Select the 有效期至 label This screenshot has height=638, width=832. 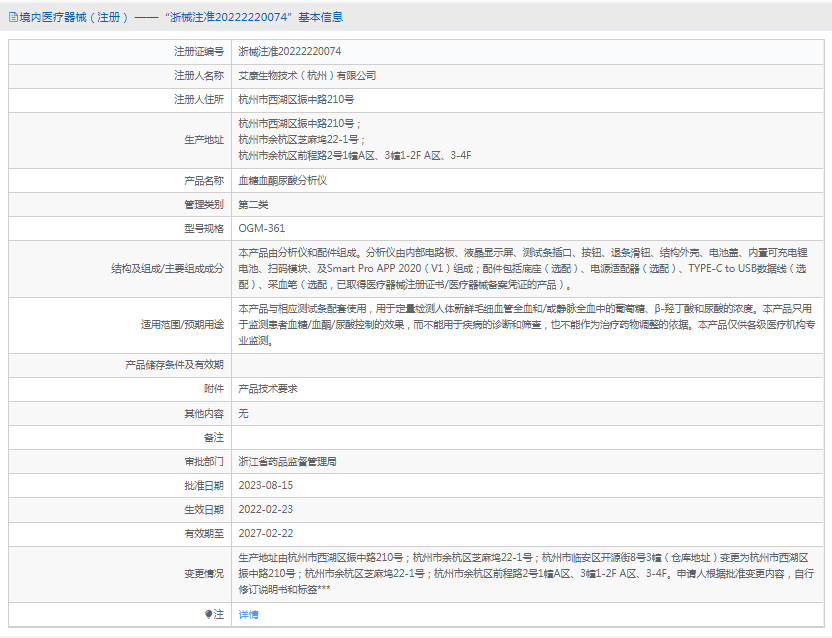tap(204, 533)
